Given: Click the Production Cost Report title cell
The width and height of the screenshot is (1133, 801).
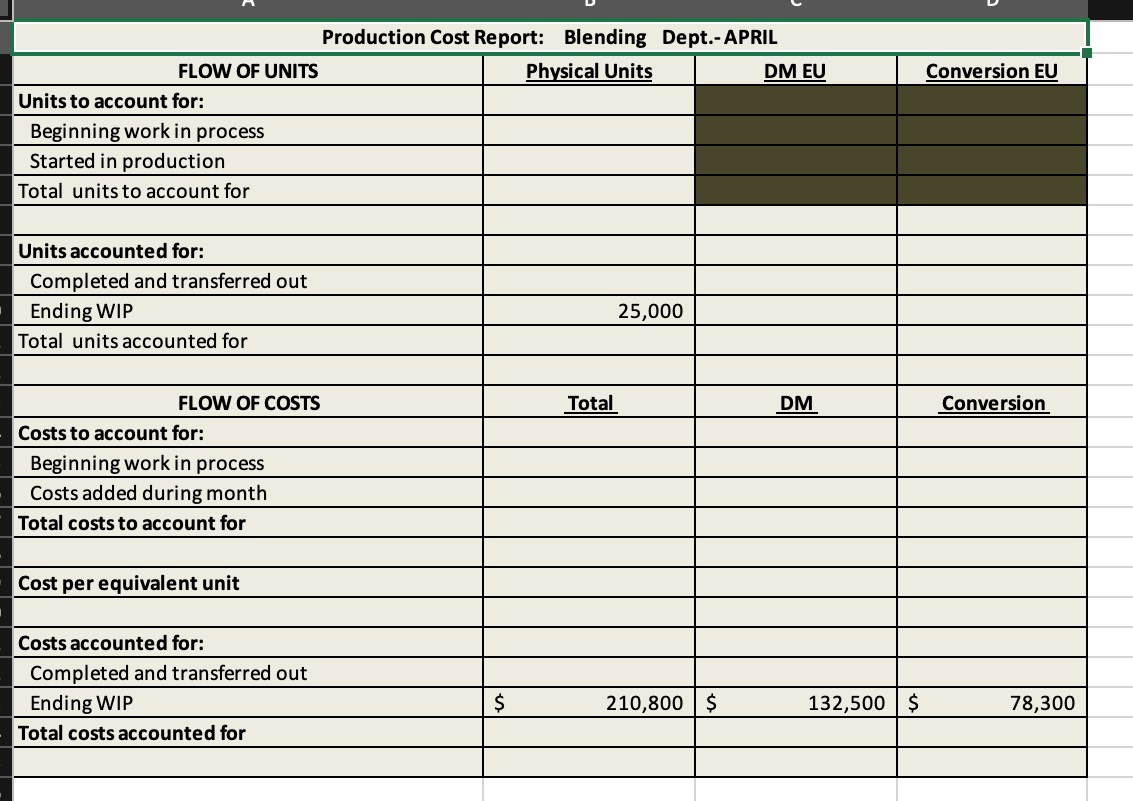Looking at the screenshot, I should click(x=548, y=37).
